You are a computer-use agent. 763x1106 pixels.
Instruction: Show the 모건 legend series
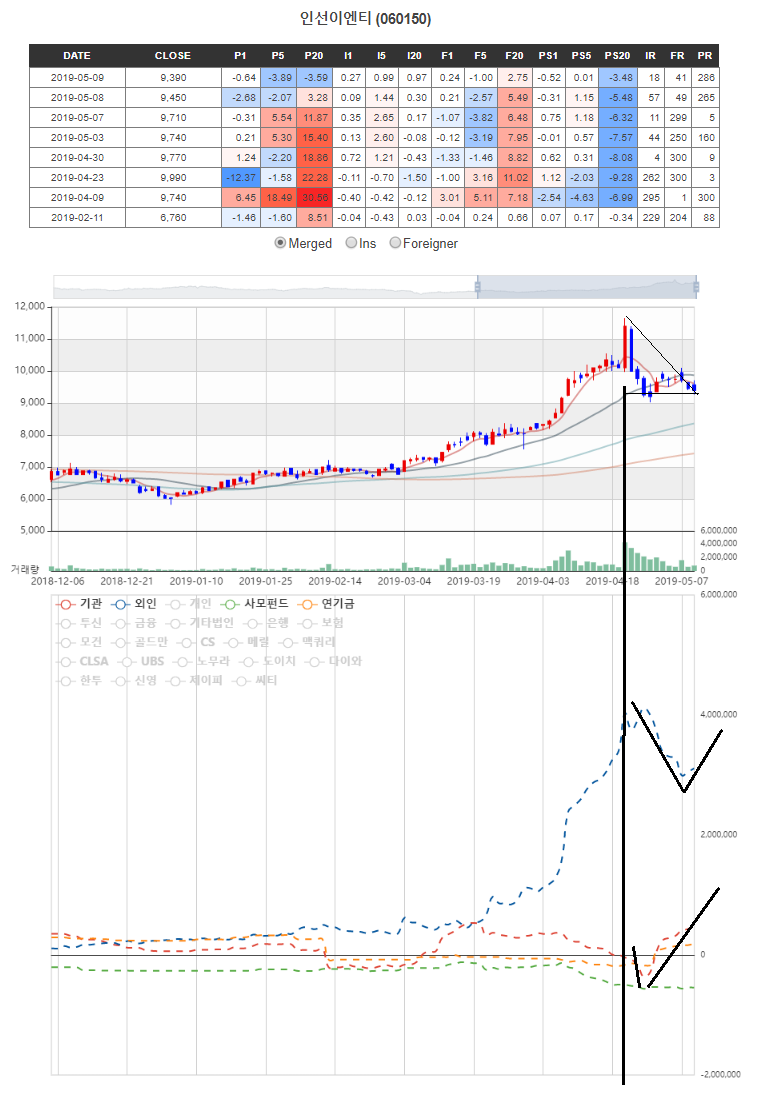click(79, 642)
